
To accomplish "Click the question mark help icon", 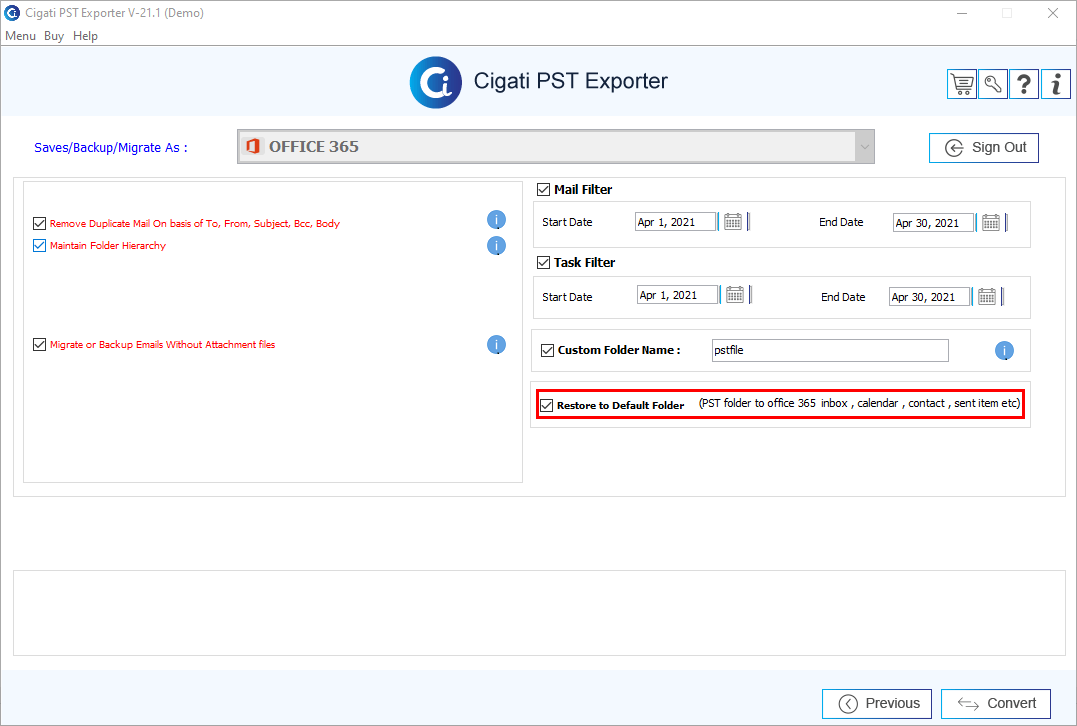I will [1024, 84].
